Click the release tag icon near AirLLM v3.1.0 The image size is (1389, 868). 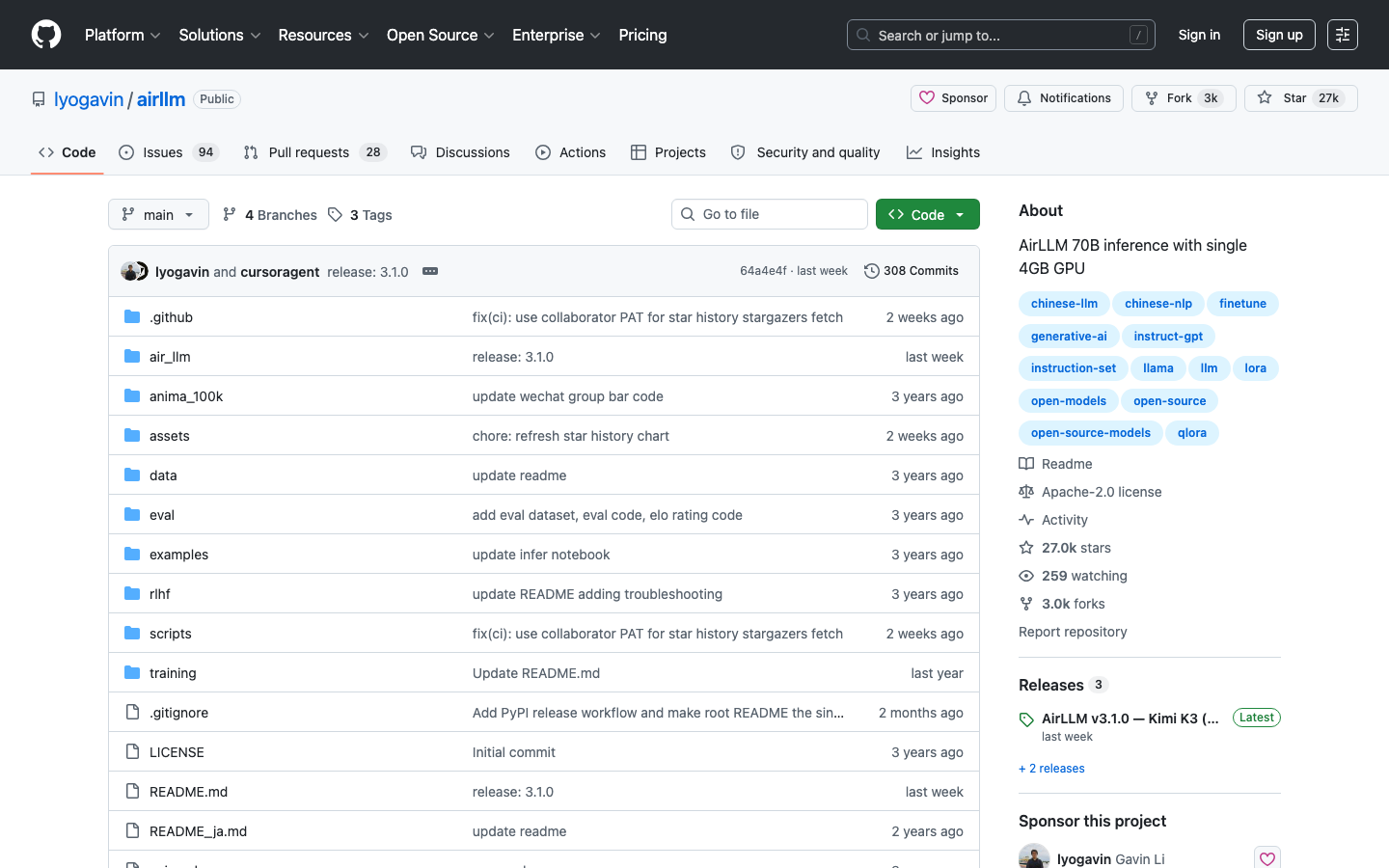coord(1026,719)
